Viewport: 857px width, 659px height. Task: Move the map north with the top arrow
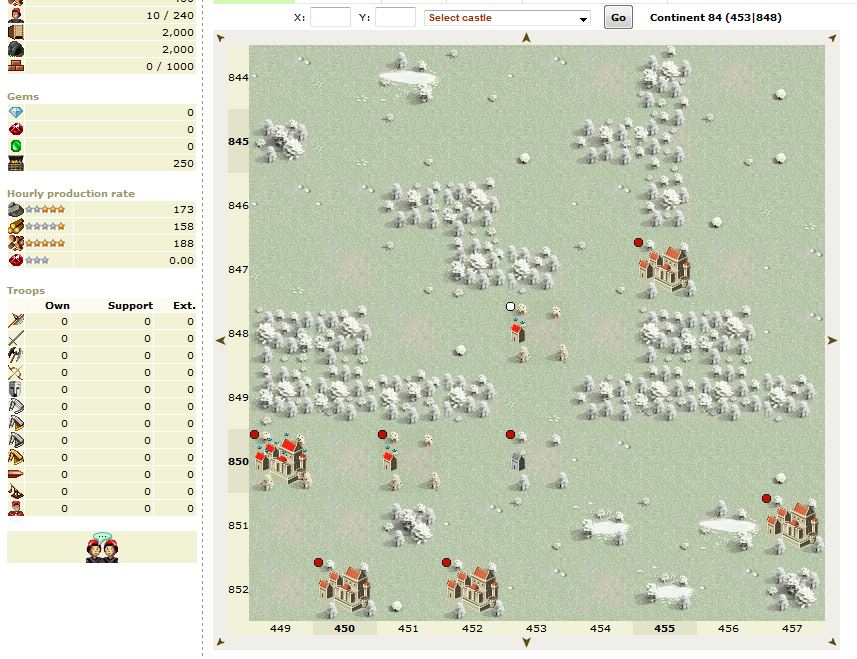pyautogui.click(x=526, y=38)
